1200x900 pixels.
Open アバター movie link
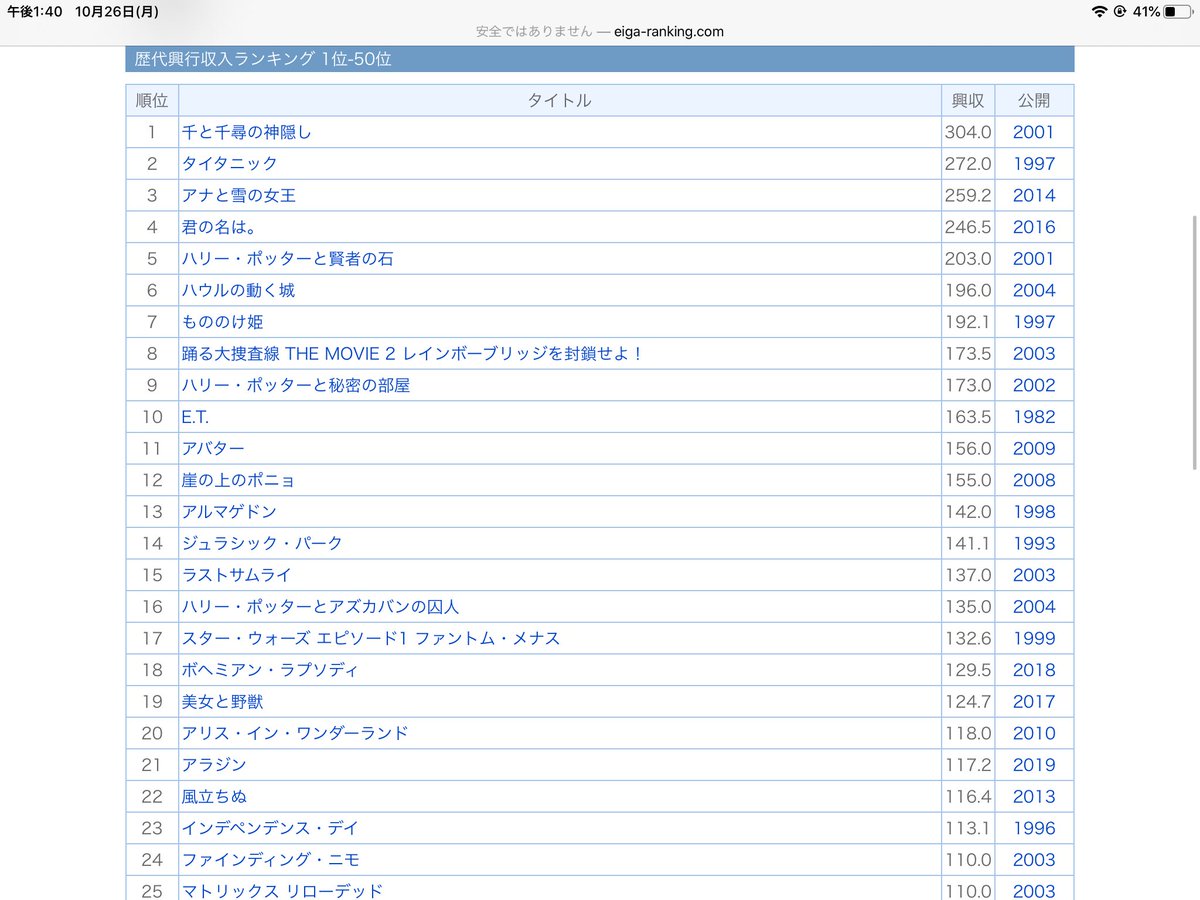point(213,448)
